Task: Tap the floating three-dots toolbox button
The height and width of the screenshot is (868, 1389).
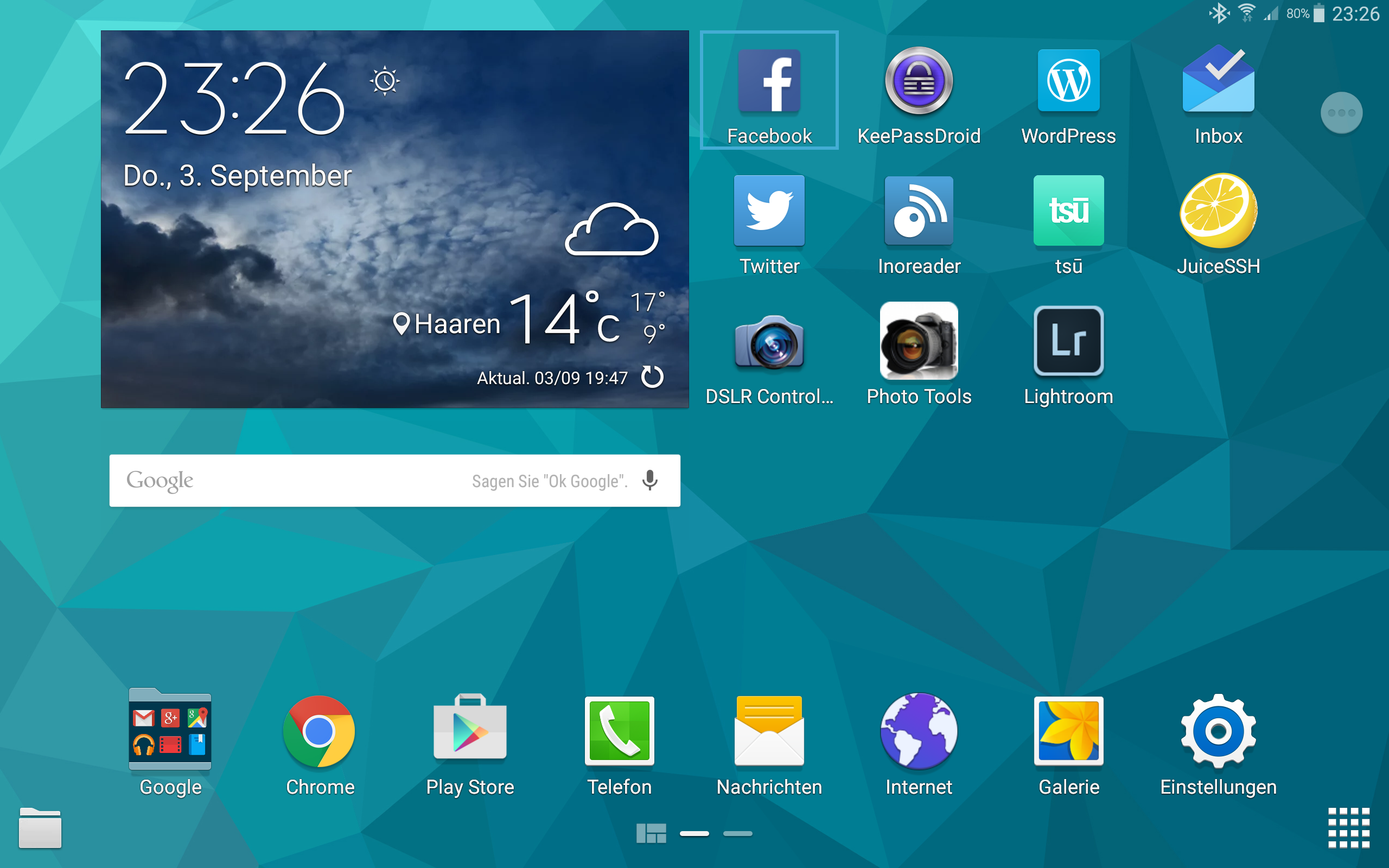Action: 1341,113
